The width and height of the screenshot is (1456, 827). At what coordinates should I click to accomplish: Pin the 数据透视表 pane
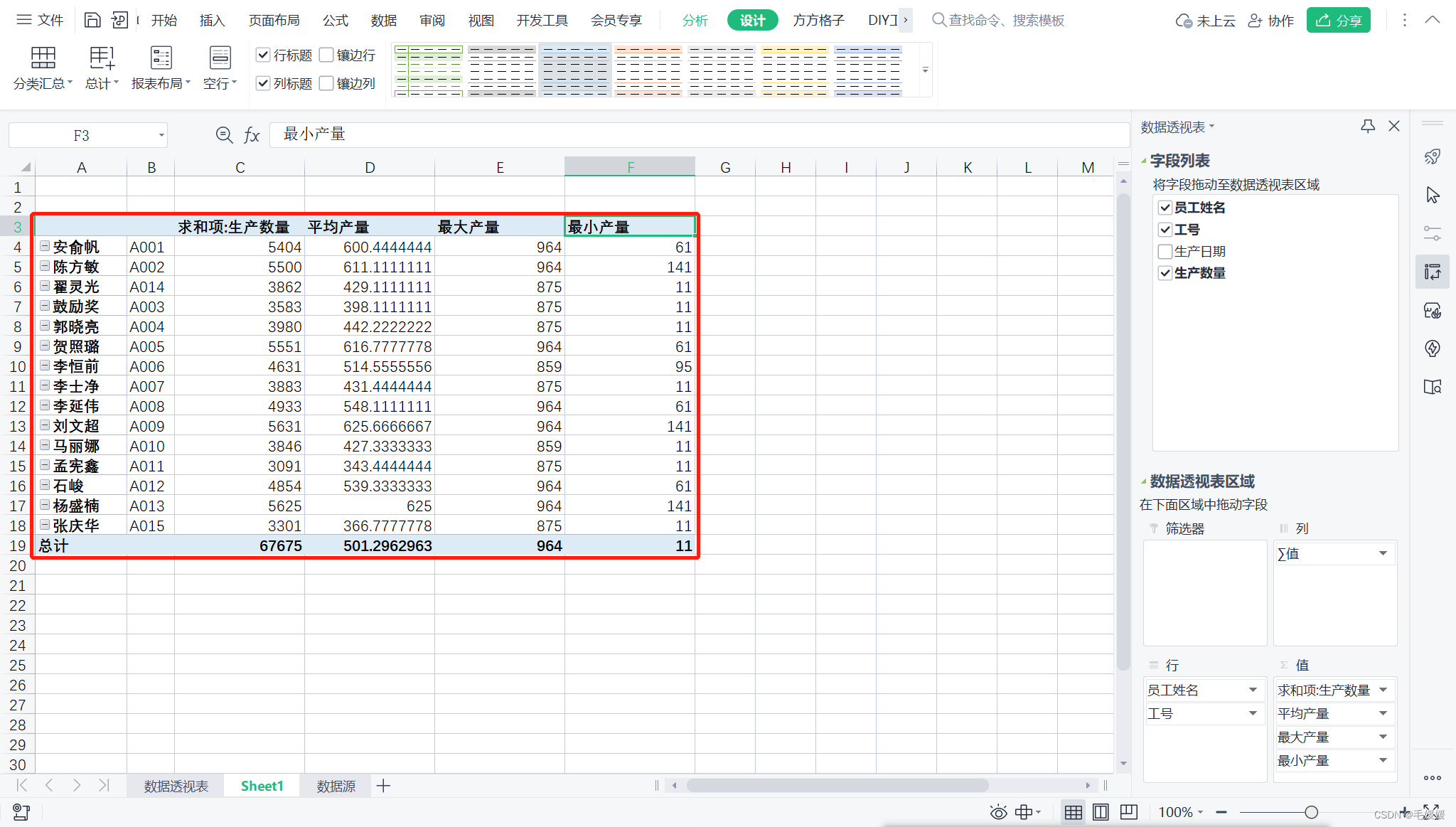1367,126
